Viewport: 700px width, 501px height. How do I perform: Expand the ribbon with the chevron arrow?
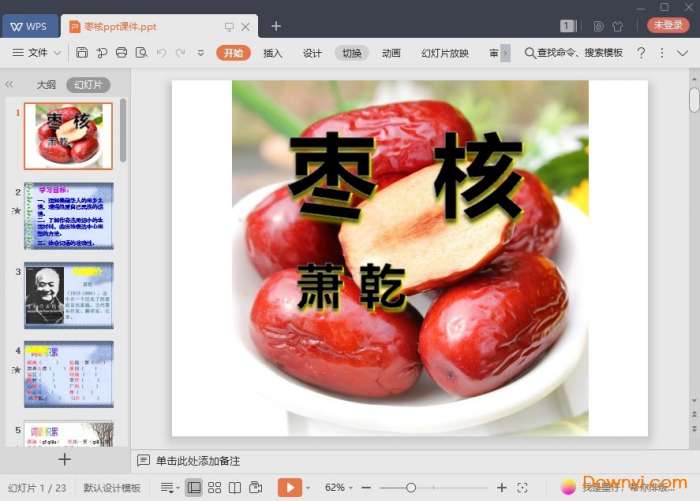coord(682,53)
